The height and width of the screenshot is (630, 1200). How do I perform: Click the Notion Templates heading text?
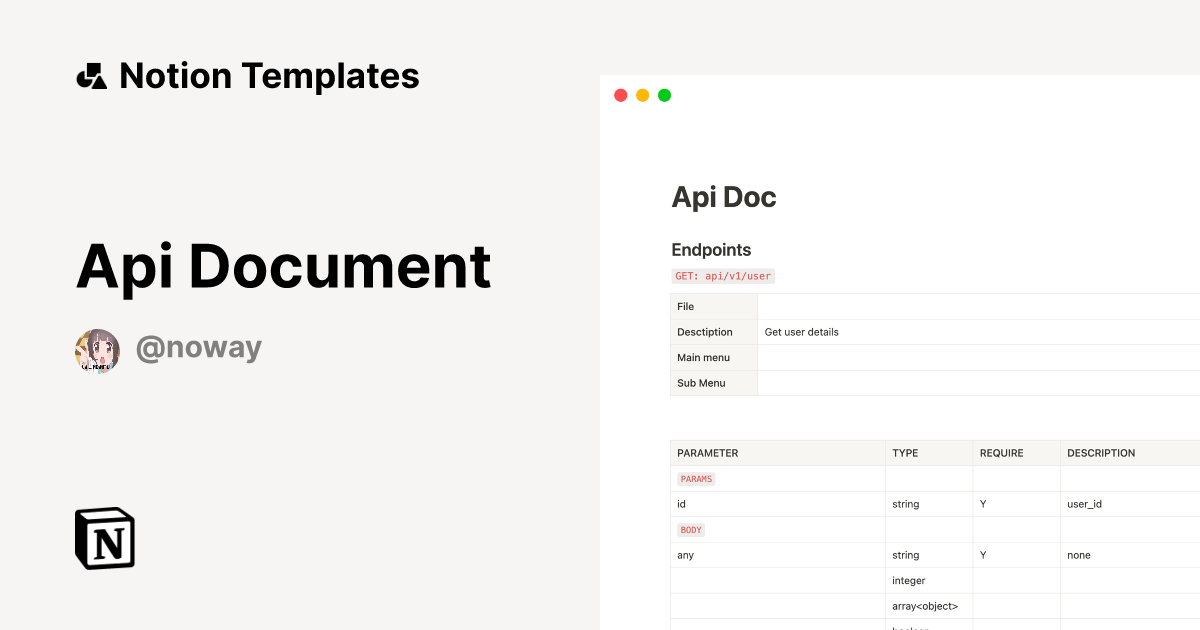click(x=269, y=76)
